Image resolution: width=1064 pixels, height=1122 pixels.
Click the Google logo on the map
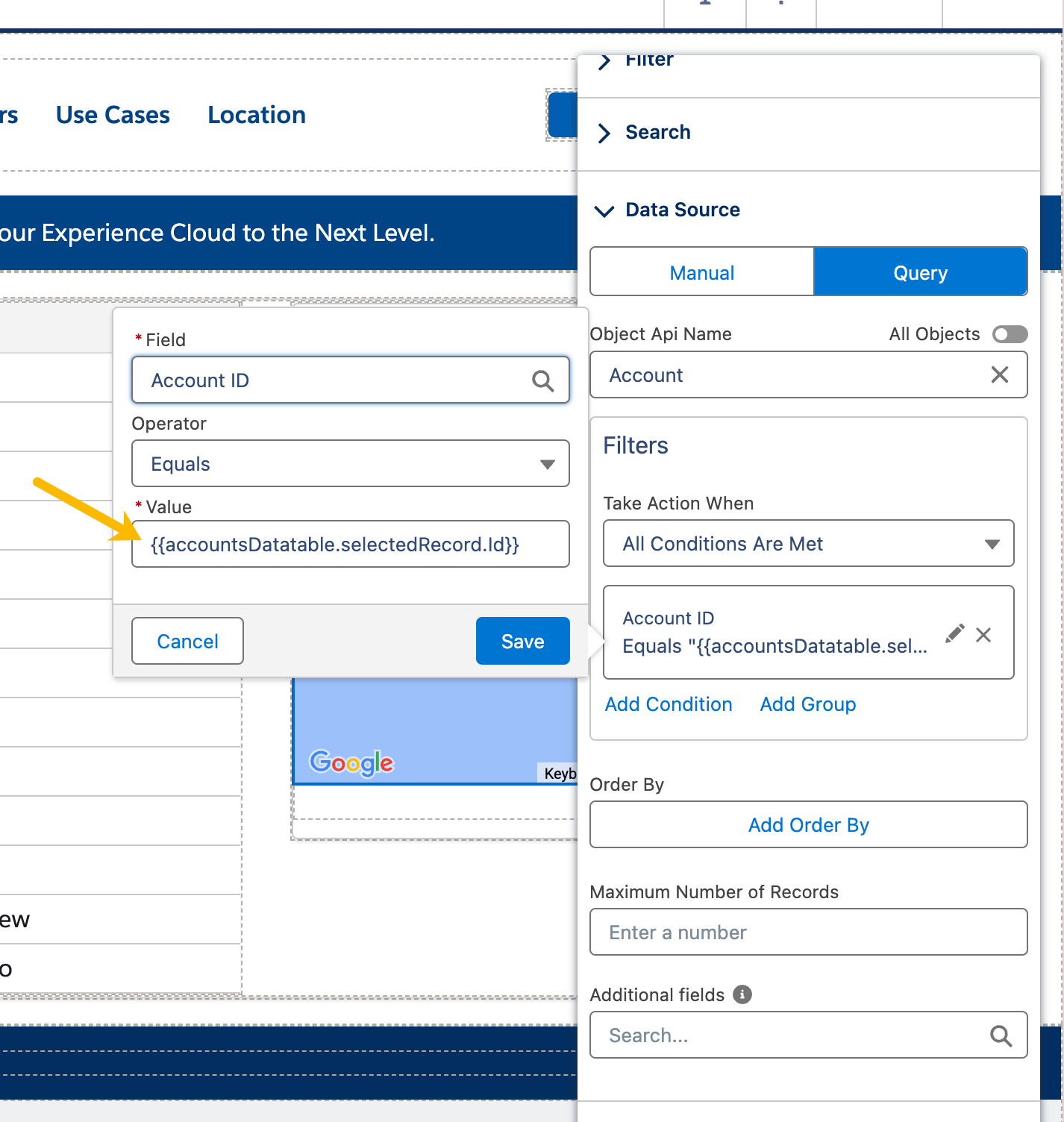(351, 762)
